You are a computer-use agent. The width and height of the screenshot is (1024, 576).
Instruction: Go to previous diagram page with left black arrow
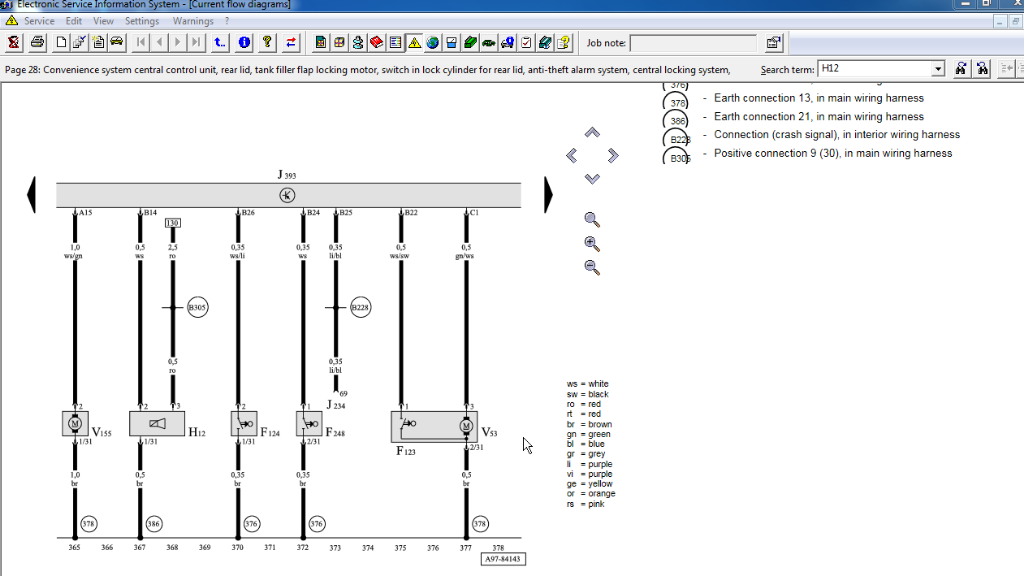(31, 194)
